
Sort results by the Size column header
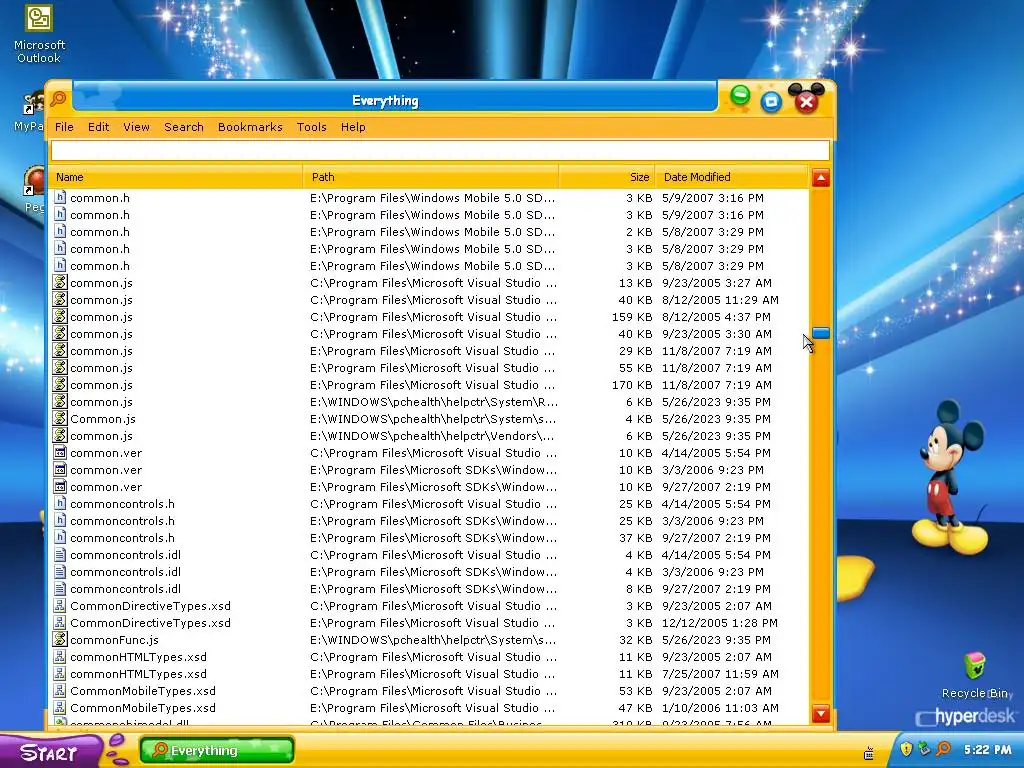click(607, 177)
